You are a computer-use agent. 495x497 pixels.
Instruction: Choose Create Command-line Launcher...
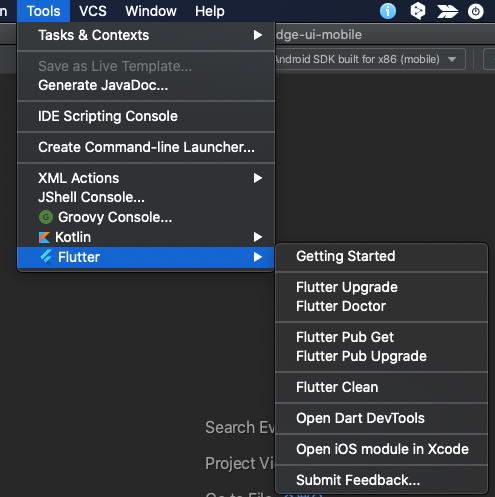pos(146,147)
